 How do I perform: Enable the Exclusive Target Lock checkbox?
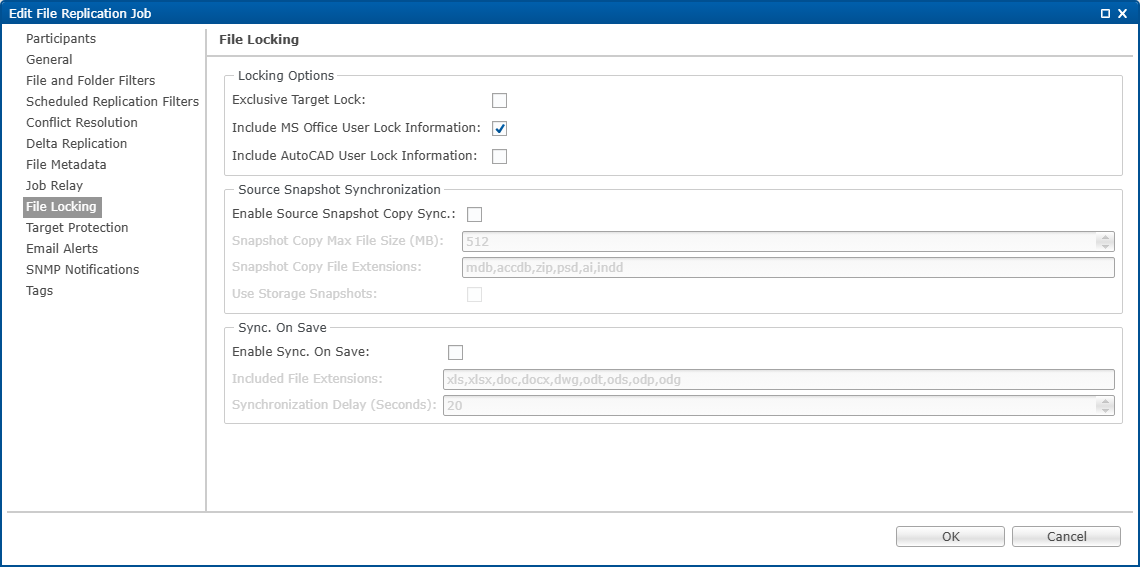(x=500, y=100)
